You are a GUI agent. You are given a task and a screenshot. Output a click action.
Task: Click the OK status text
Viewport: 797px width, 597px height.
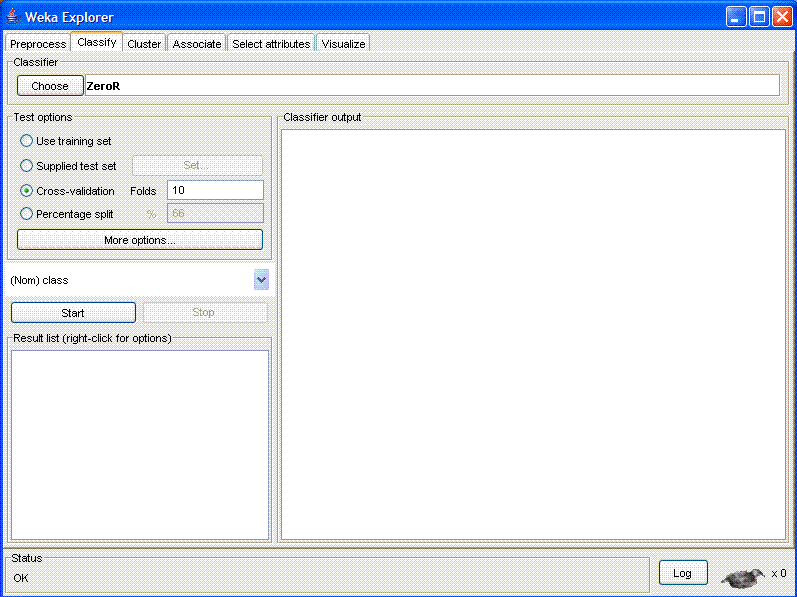[x=21, y=578]
